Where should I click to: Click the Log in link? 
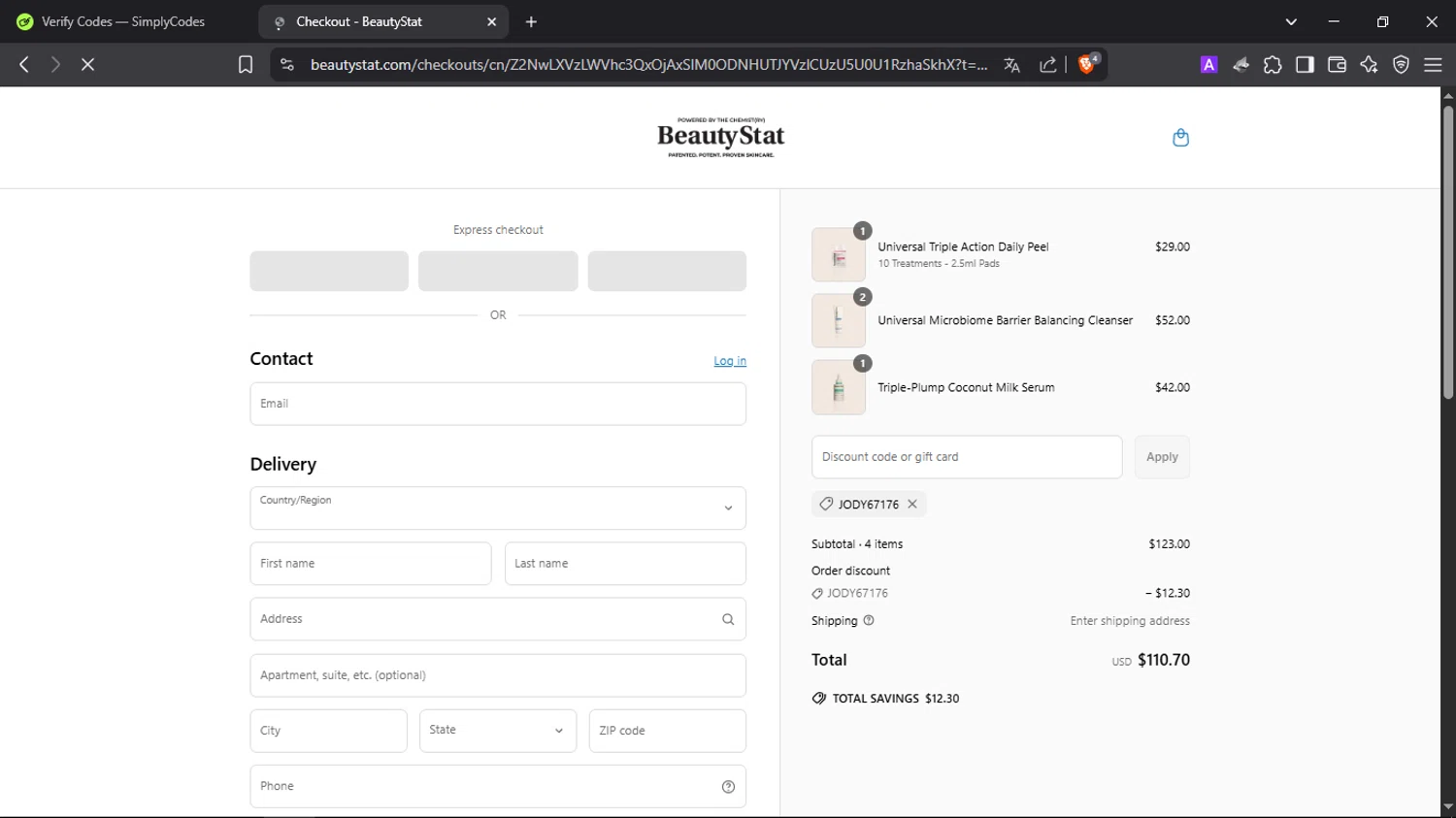(x=730, y=361)
